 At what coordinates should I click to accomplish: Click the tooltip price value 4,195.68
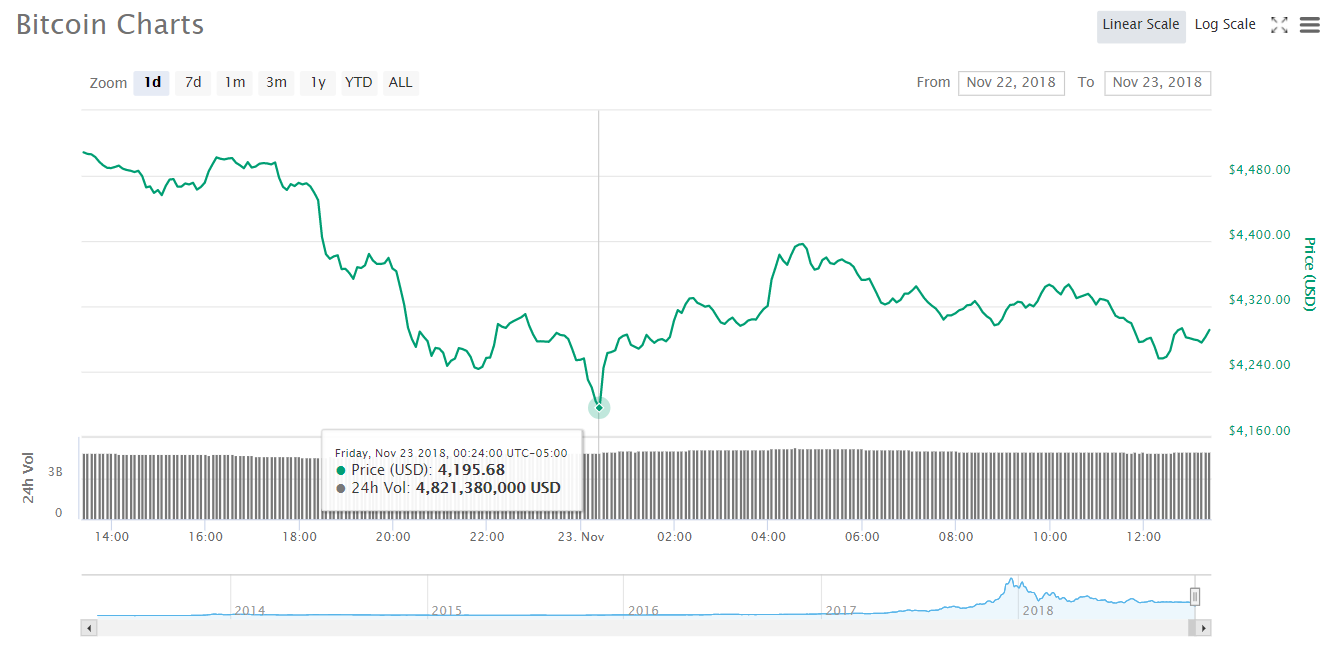click(471, 470)
